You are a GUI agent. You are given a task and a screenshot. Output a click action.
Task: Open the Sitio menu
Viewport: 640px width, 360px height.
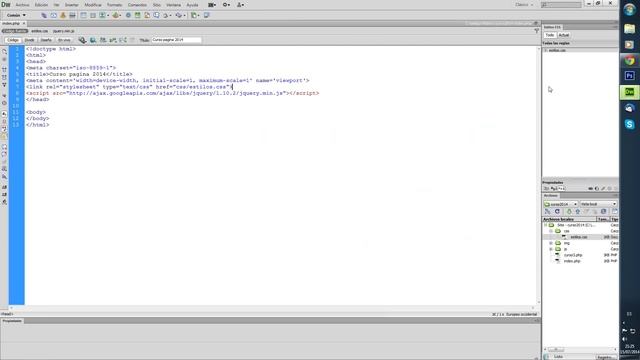click(157, 5)
